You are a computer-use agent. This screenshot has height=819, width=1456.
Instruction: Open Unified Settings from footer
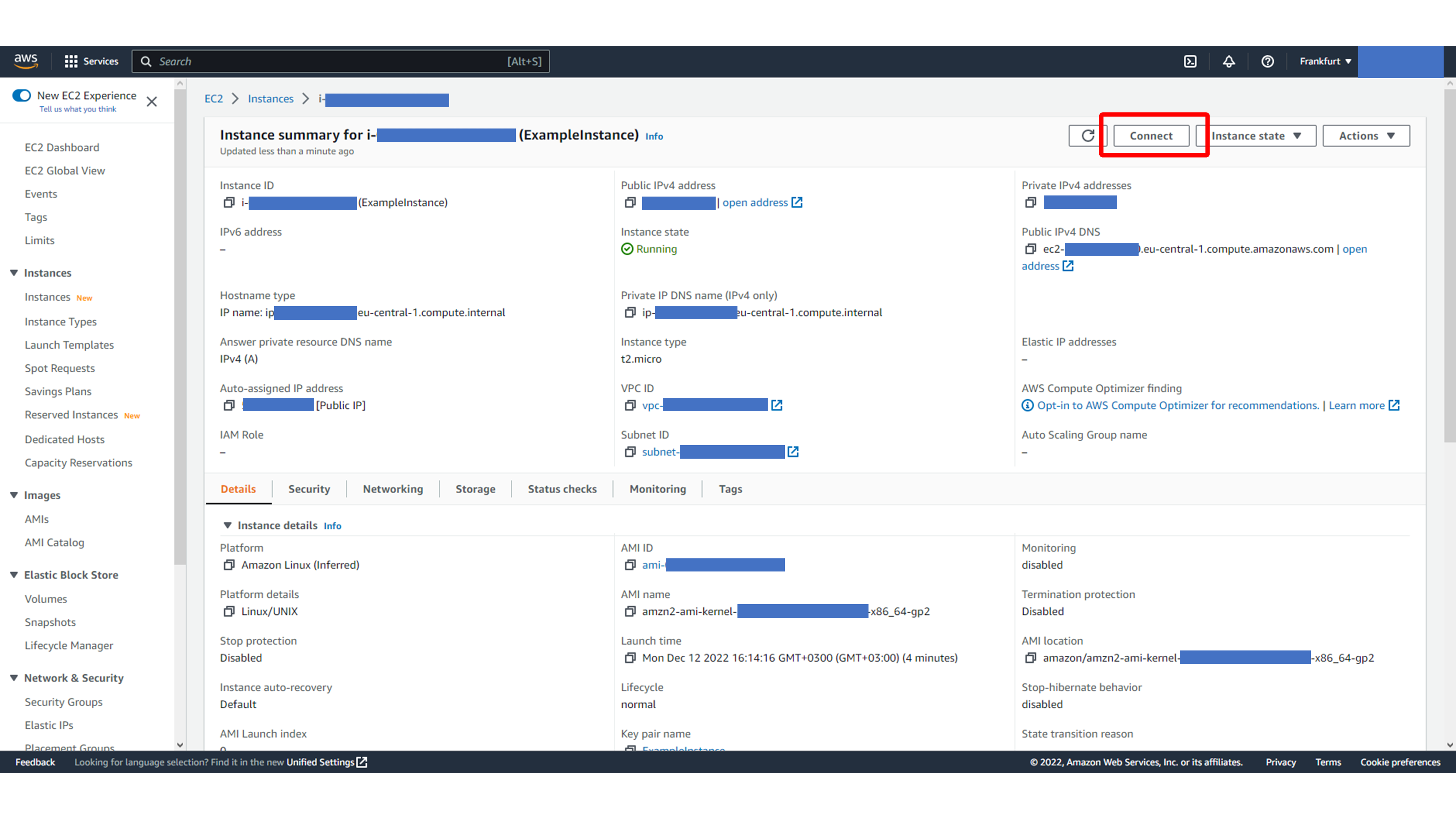tap(327, 762)
